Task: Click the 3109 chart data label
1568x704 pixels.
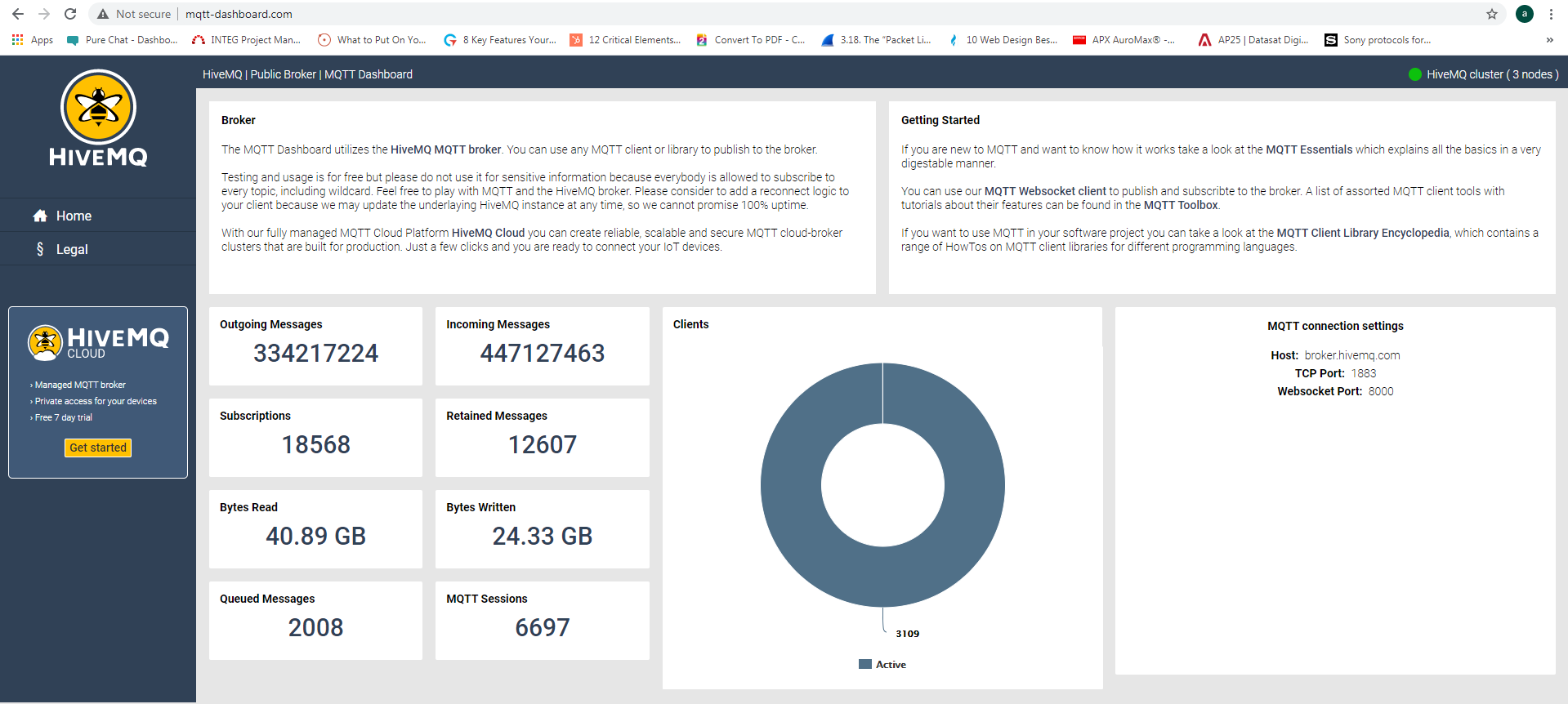Action: pyautogui.click(x=907, y=634)
